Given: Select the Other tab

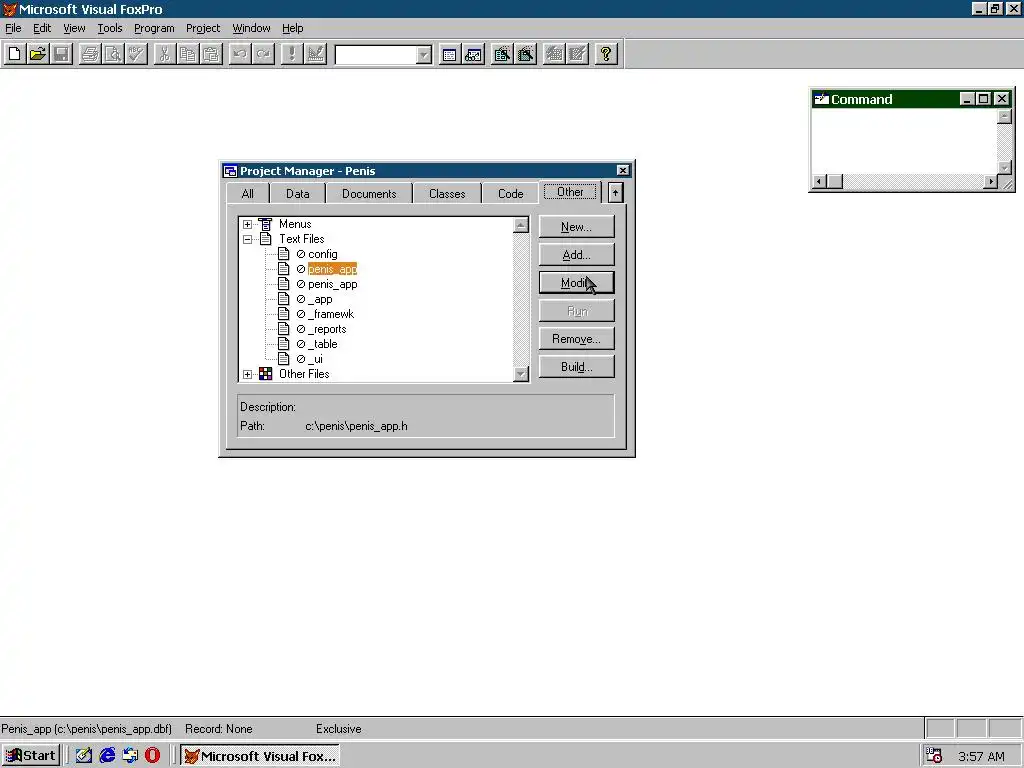Looking at the screenshot, I should 570,192.
